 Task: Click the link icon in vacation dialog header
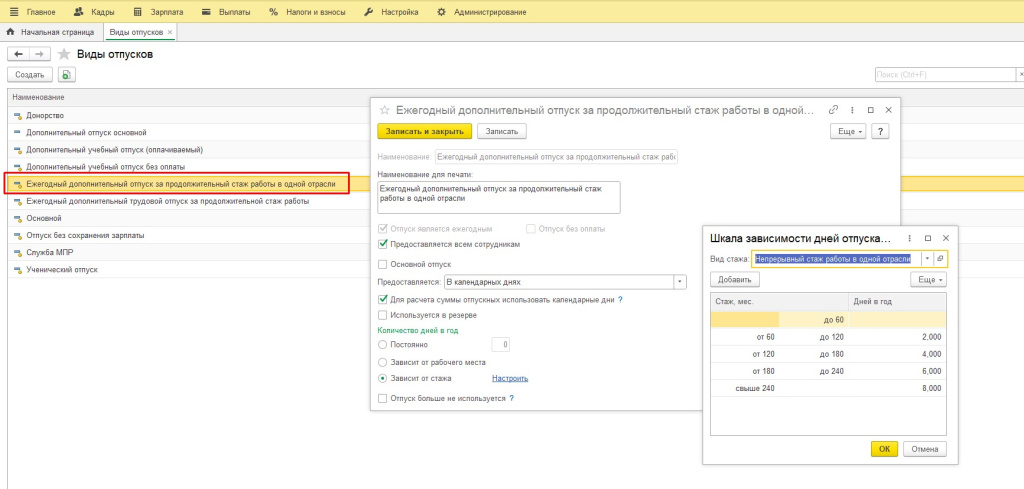833,110
